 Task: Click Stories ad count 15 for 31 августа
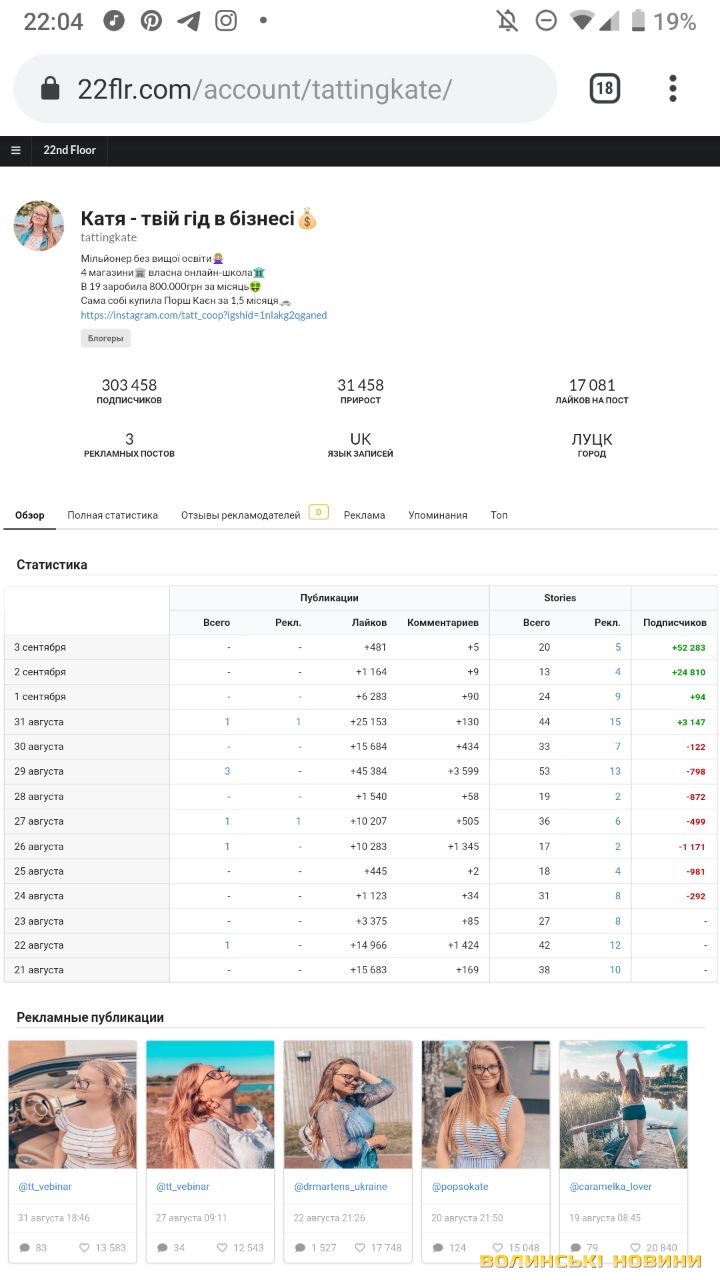tap(614, 722)
